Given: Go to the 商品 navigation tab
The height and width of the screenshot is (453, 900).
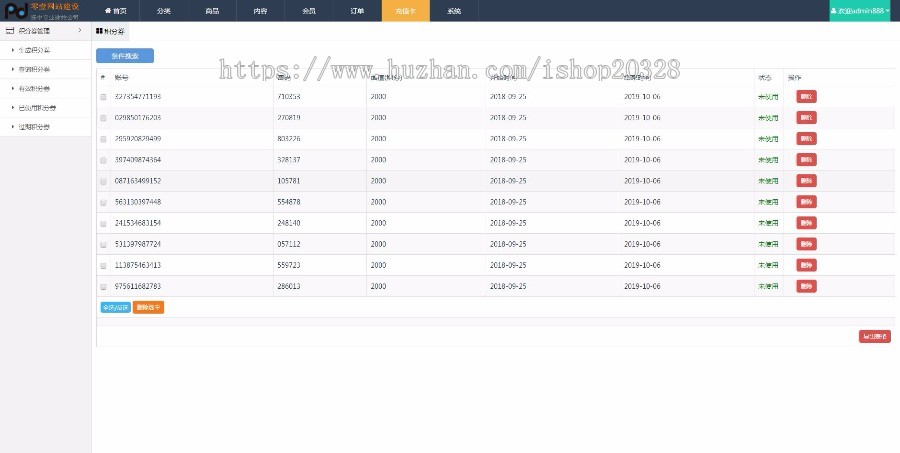Looking at the screenshot, I should (212, 11).
